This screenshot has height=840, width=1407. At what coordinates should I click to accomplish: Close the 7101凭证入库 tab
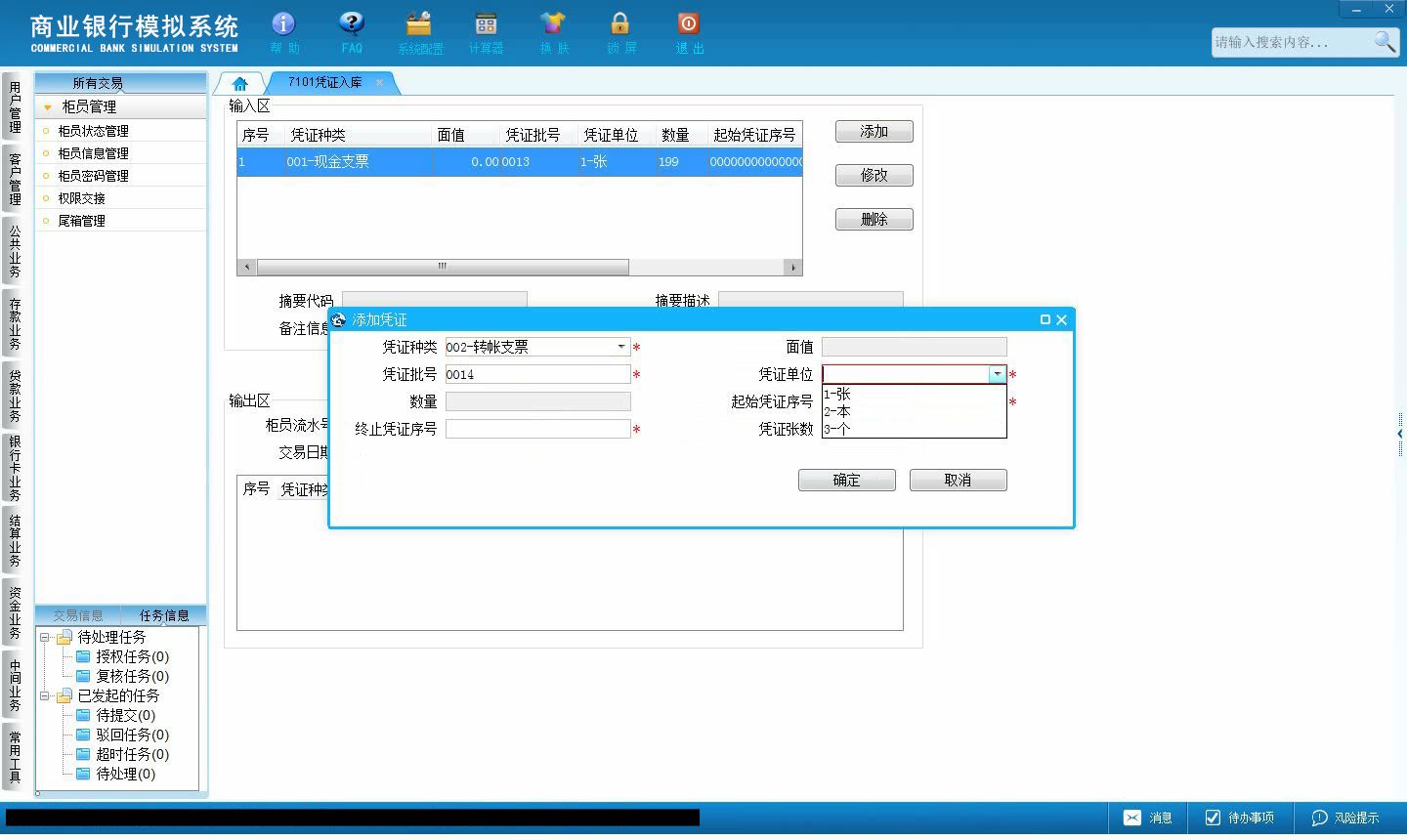click(379, 83)
